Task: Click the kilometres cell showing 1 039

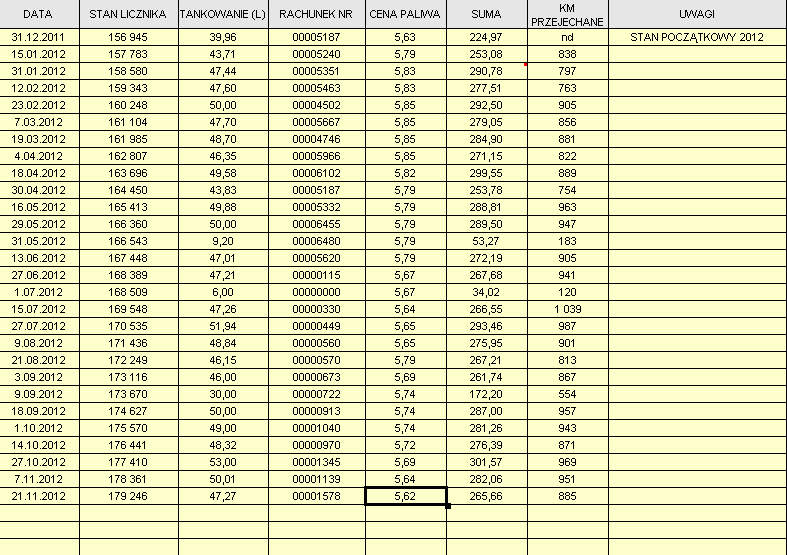Action: 567,309
